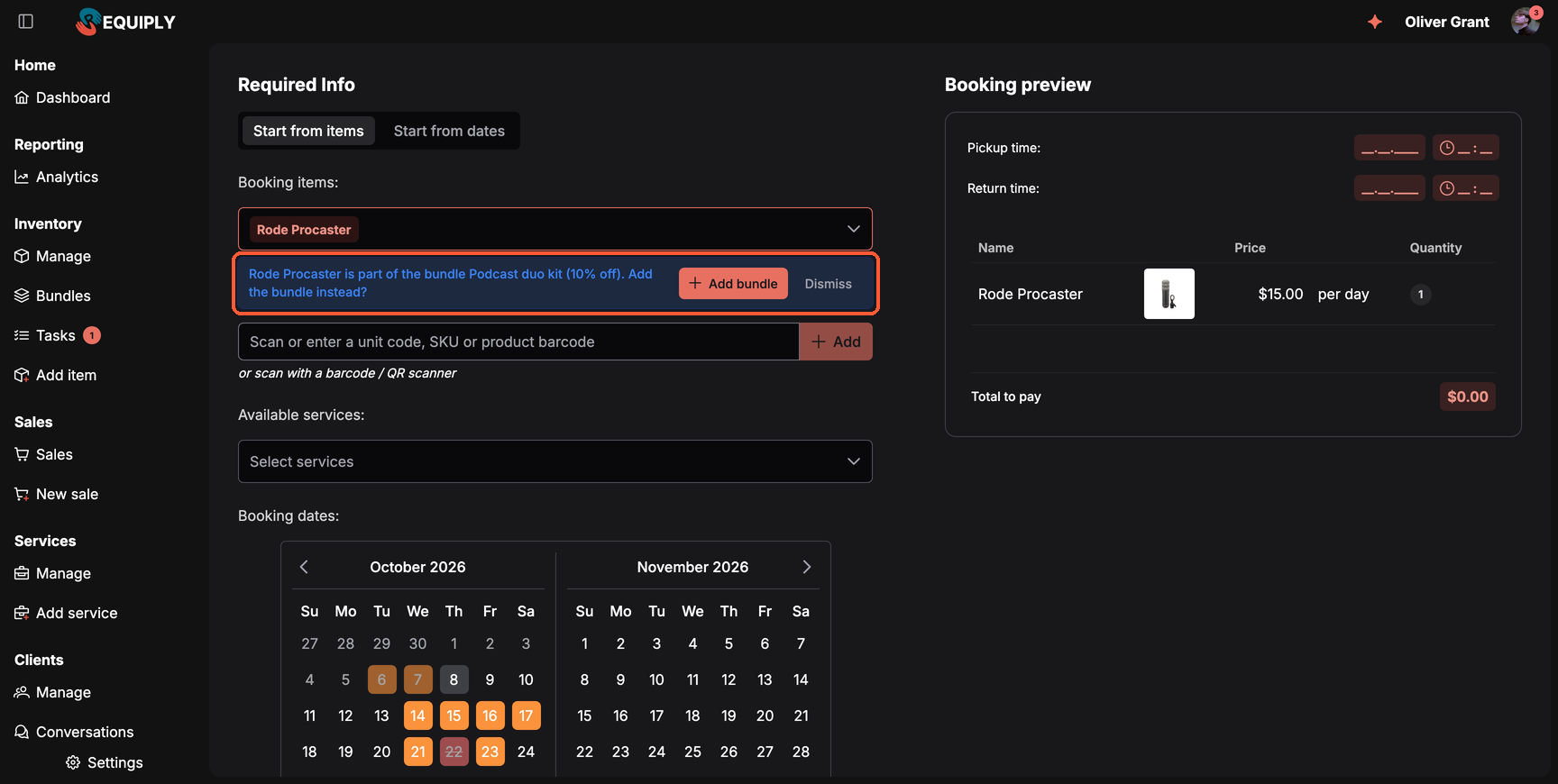Click Rode Procaster quantity badge

pos(1421,295)
